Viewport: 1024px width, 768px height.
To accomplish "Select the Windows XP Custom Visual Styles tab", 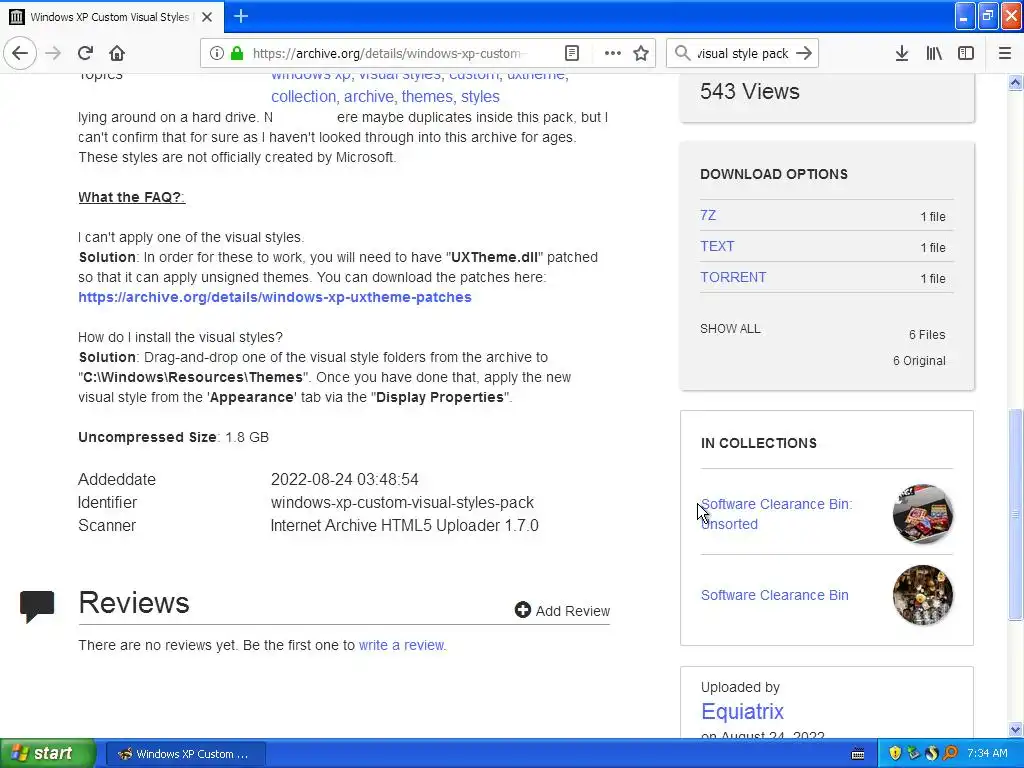I will 110,17.
